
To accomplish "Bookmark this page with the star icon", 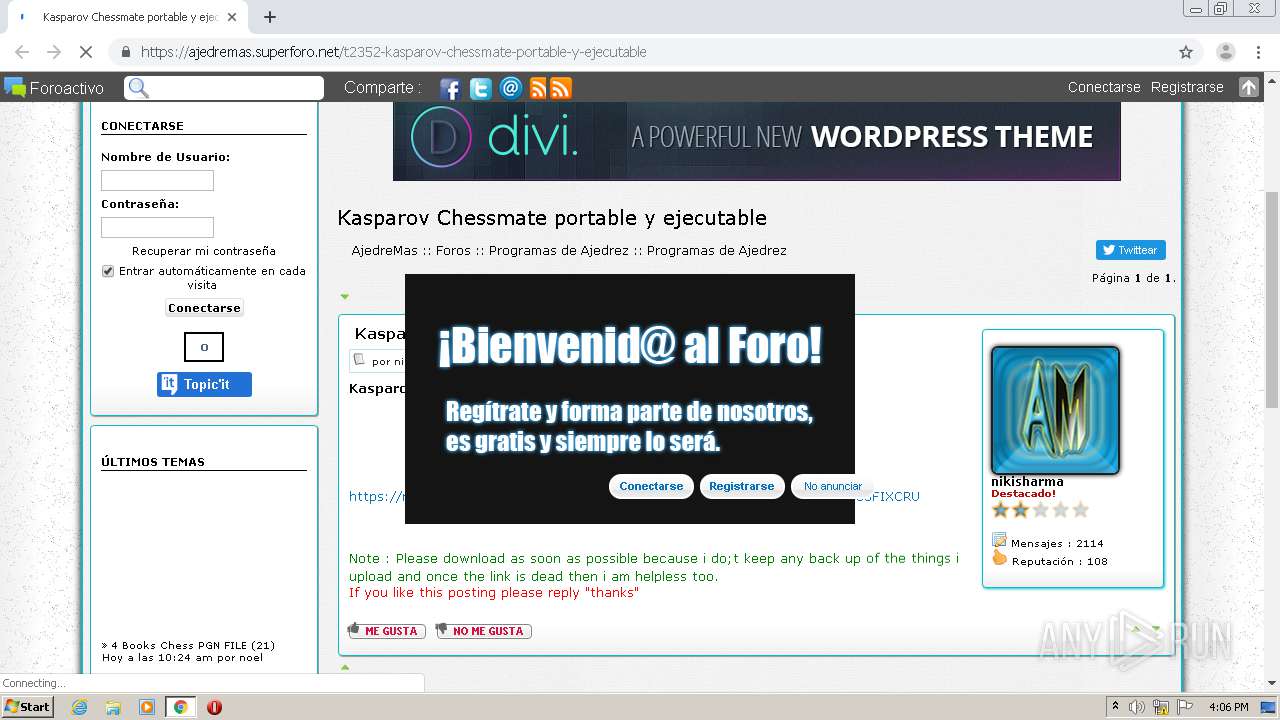I will (x=1186, y=52).
